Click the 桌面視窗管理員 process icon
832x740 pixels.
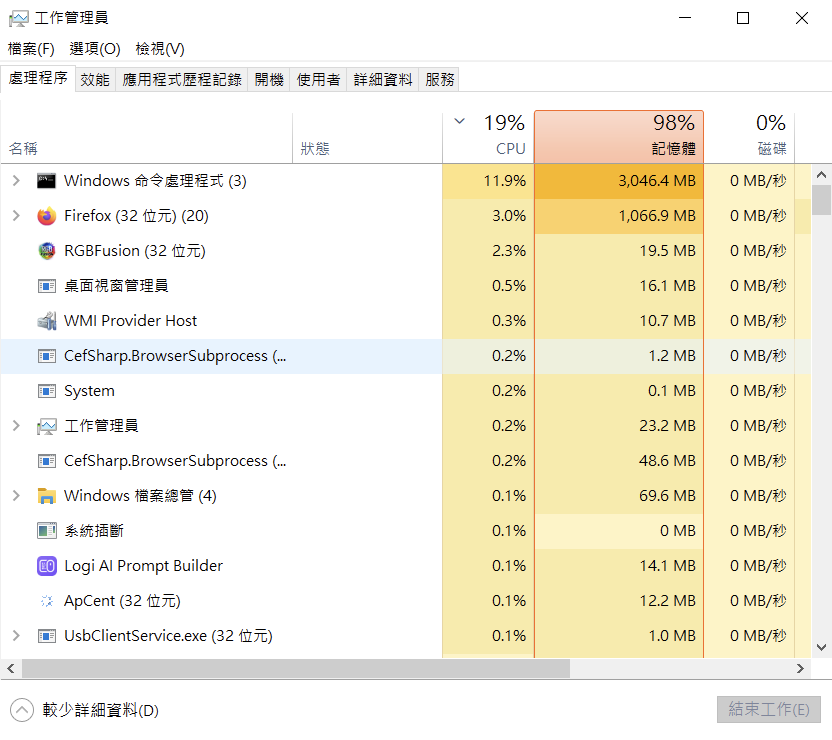tap(46, 286)
